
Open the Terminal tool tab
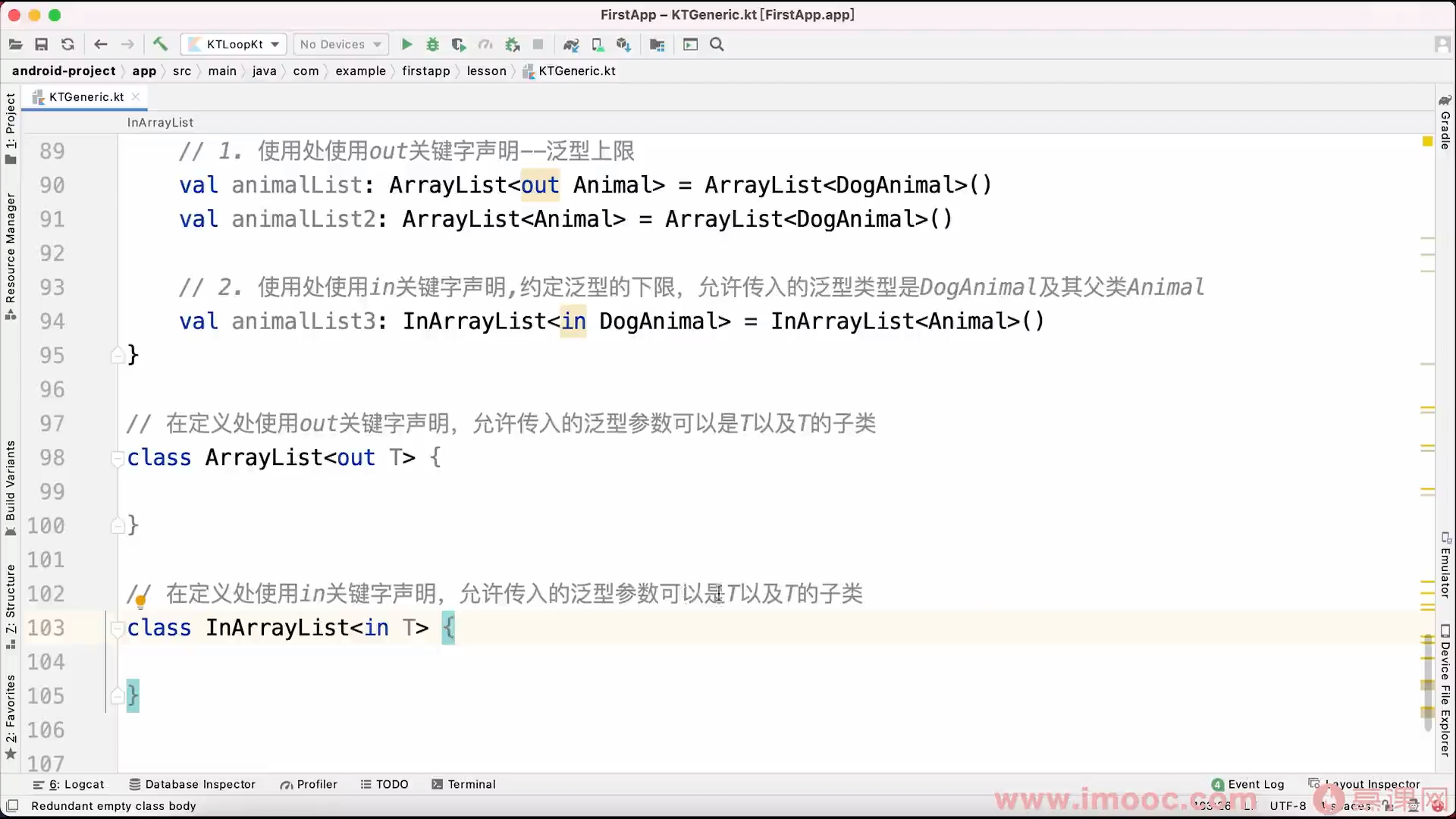463,784
